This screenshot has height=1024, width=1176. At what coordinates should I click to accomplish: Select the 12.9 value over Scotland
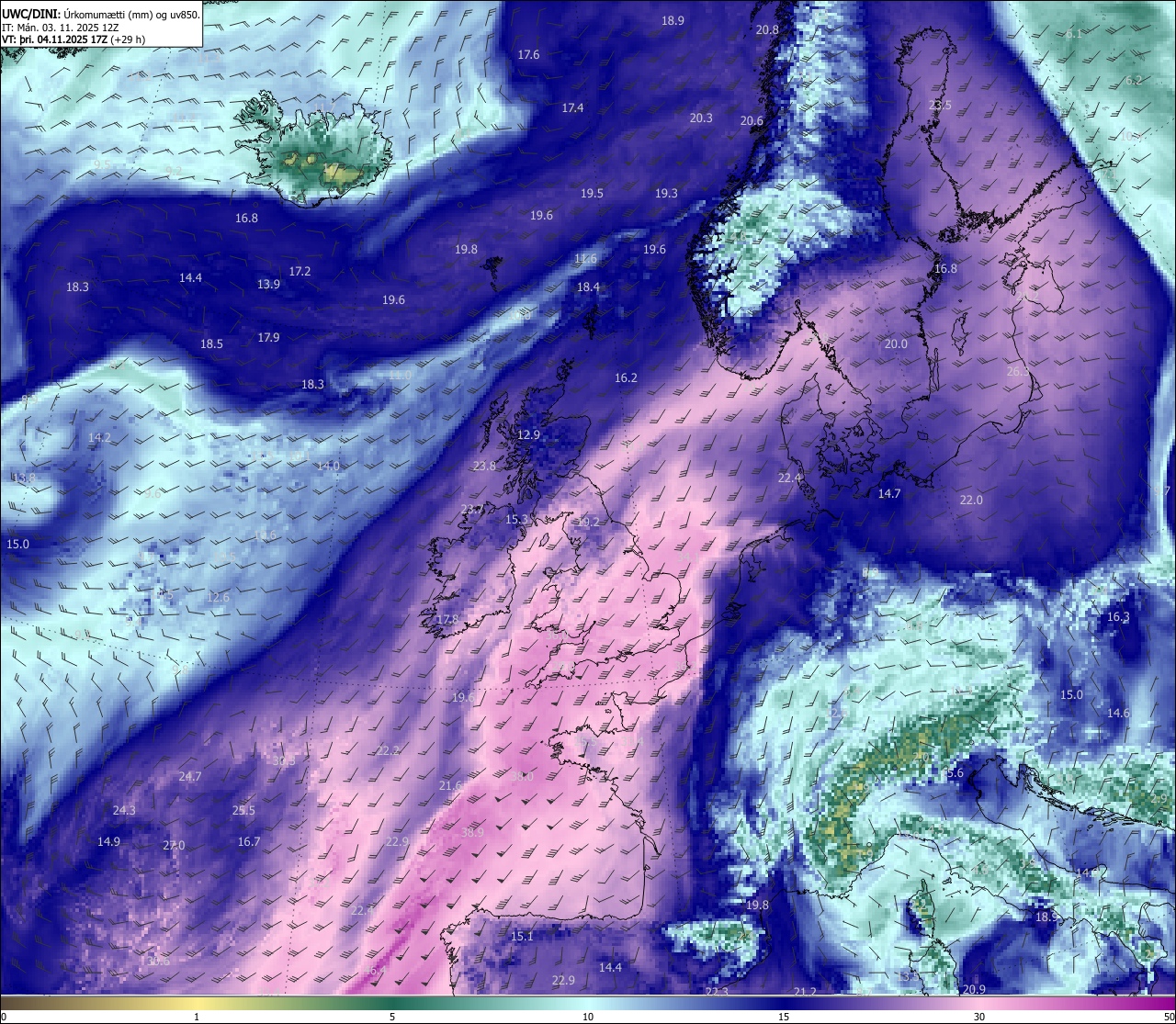point(528,435)
